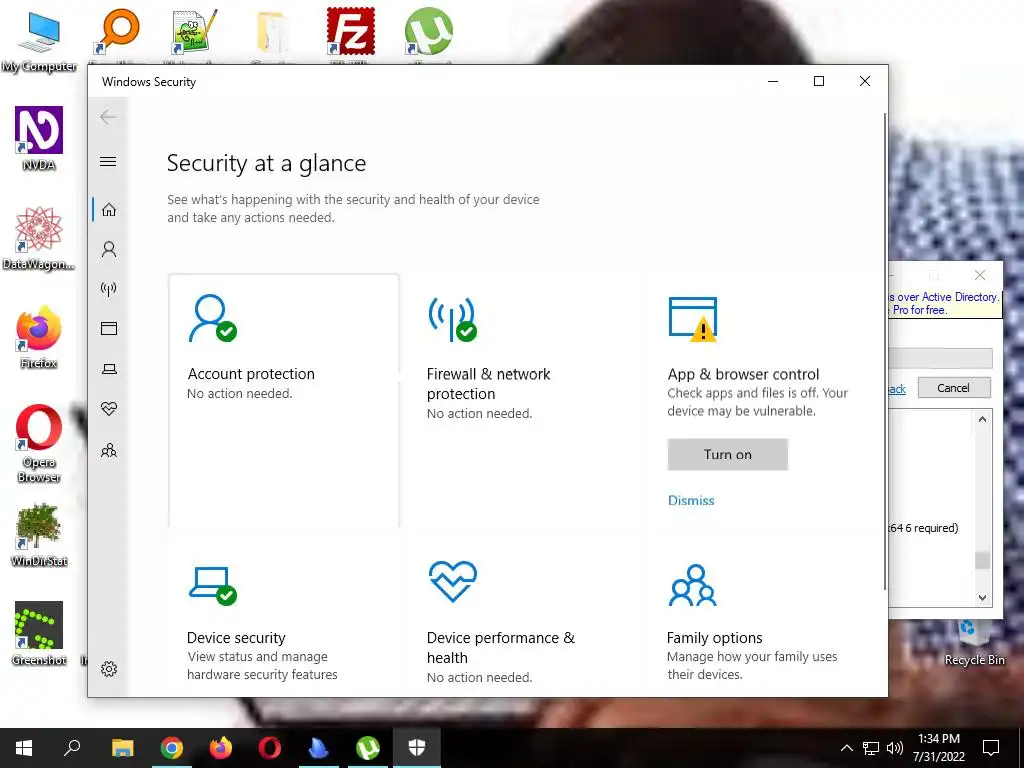
Task: Select the Opera Browser desktop shortcut
Action: coord(39,443)
